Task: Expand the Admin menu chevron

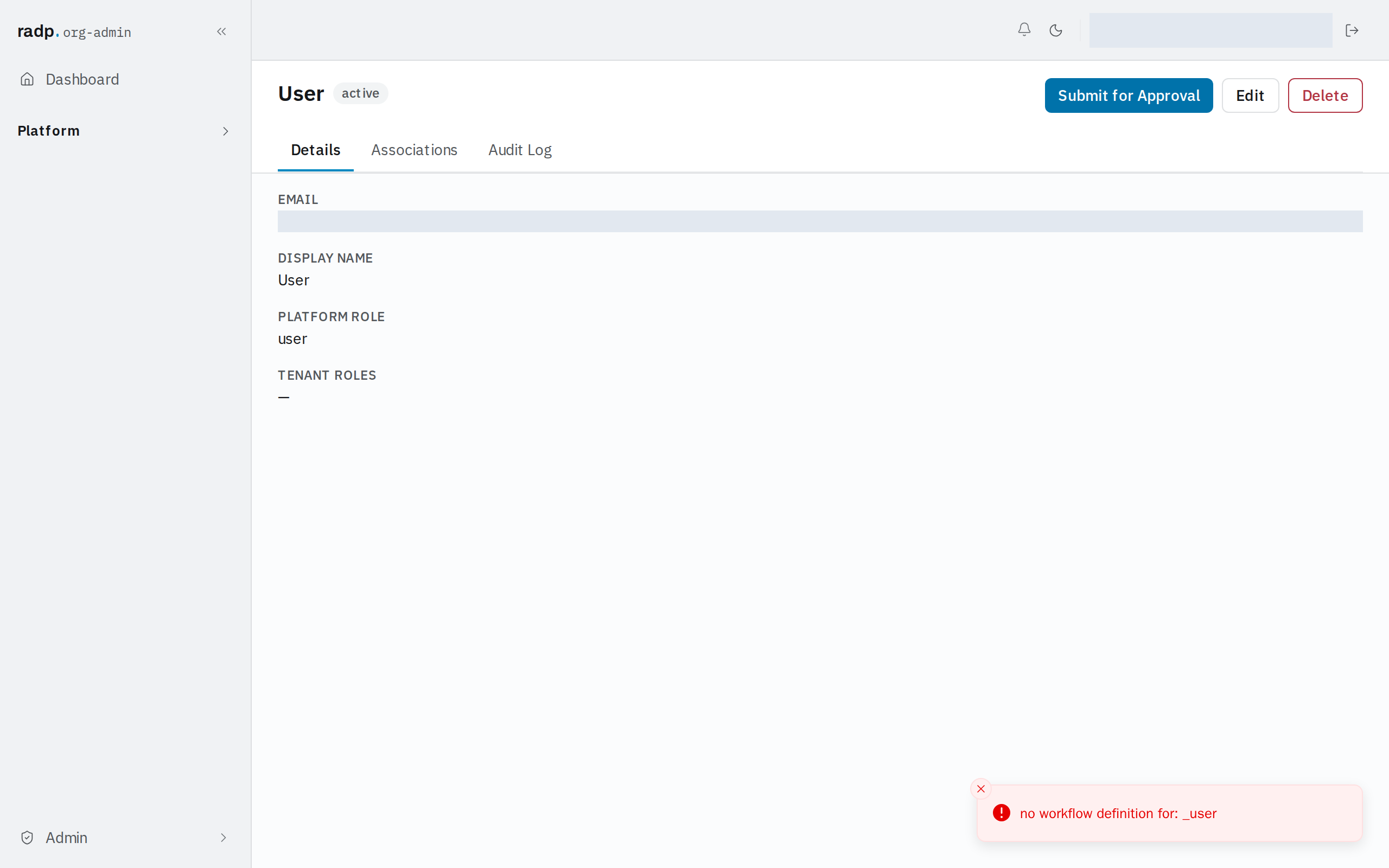Action: click(224, 838)
